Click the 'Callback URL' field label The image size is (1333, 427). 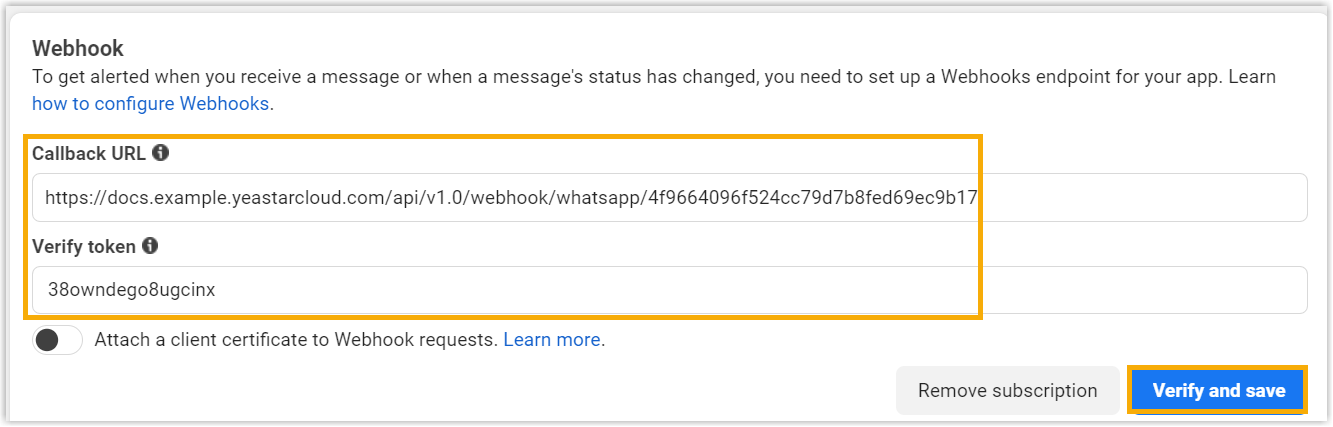(x=89, y=154)
